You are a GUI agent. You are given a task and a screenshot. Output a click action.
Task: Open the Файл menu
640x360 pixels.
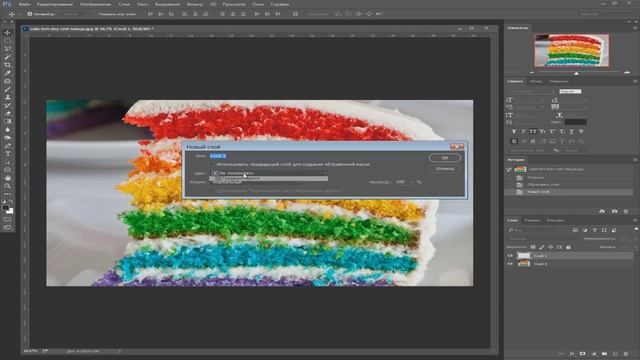point(24,4)
